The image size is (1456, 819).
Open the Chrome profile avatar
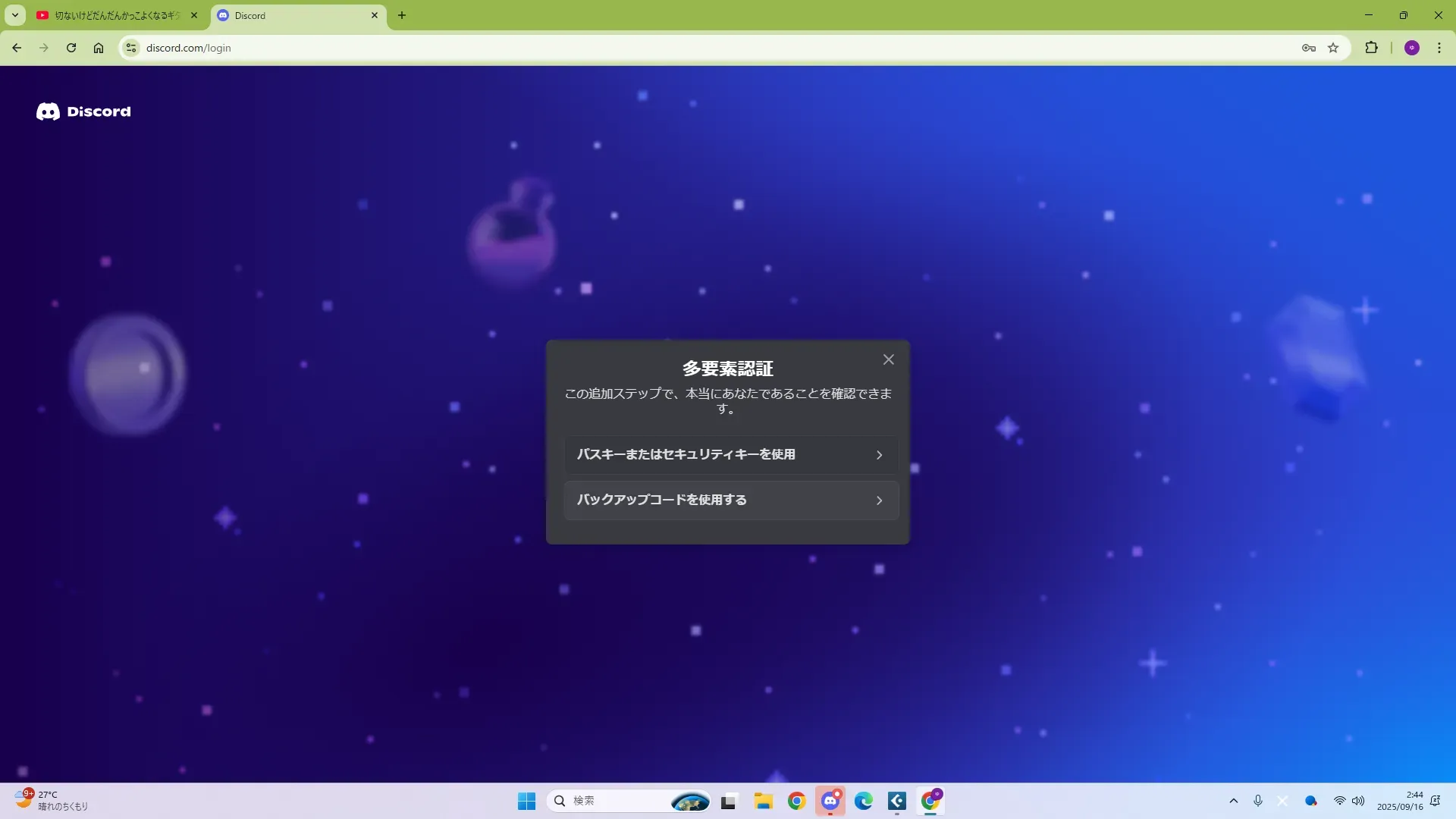pyautogui.click(x=1411, y=48)
